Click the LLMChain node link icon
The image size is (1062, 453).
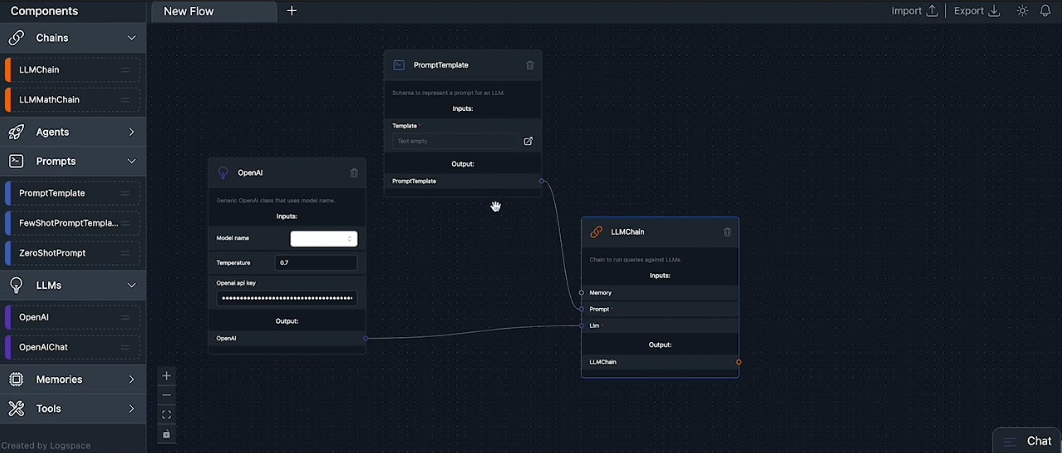pyautogui.click(x=596, y=232)
